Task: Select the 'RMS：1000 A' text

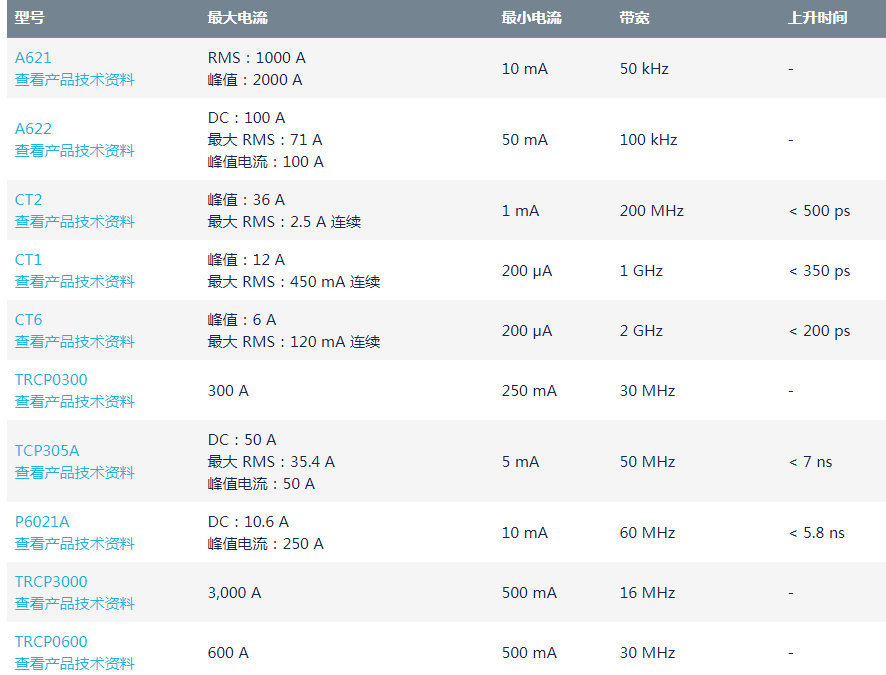Action: pos(257,58)
